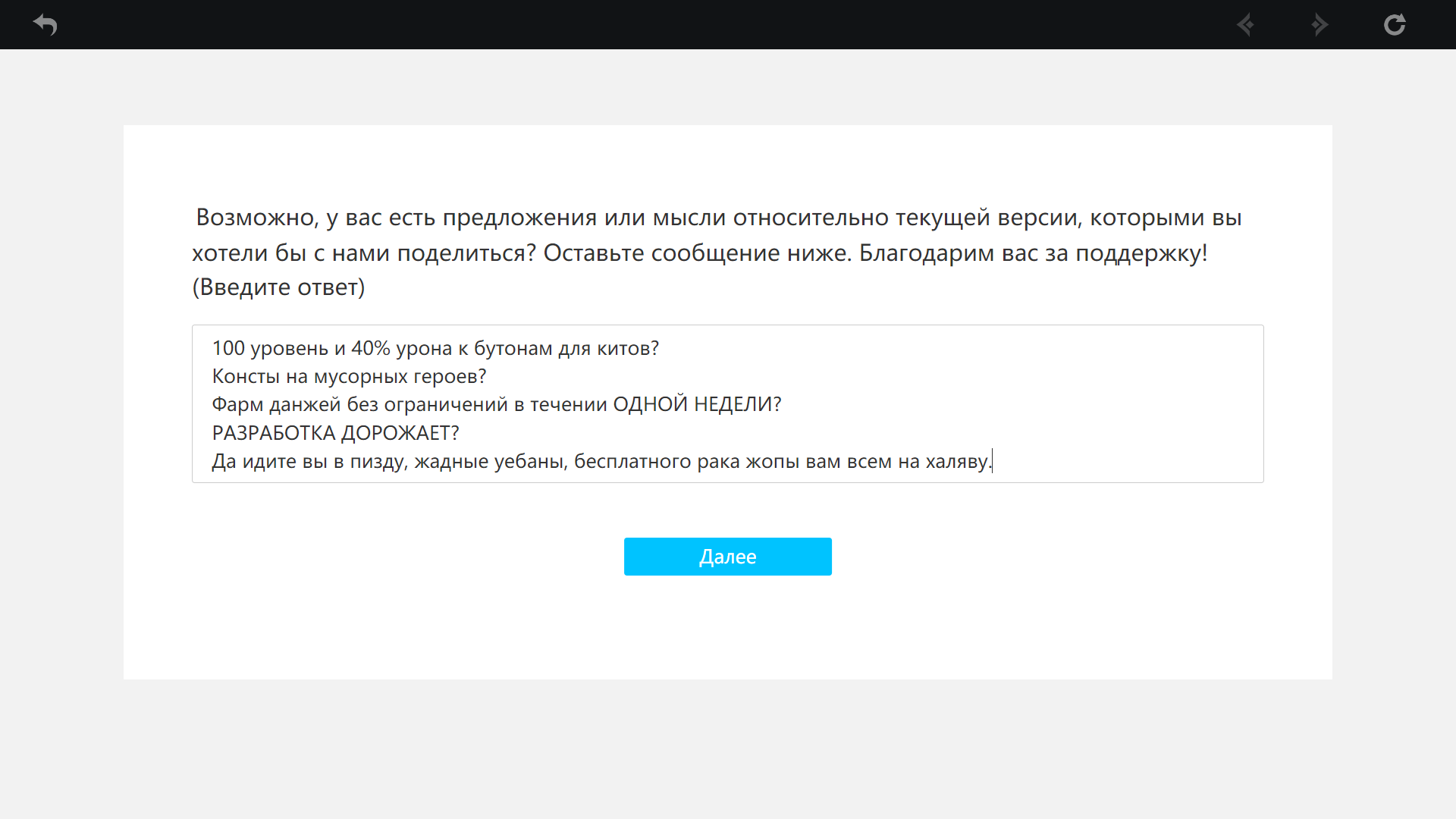Place cursor in the line starting "100 уровень"

pos(435,349)
